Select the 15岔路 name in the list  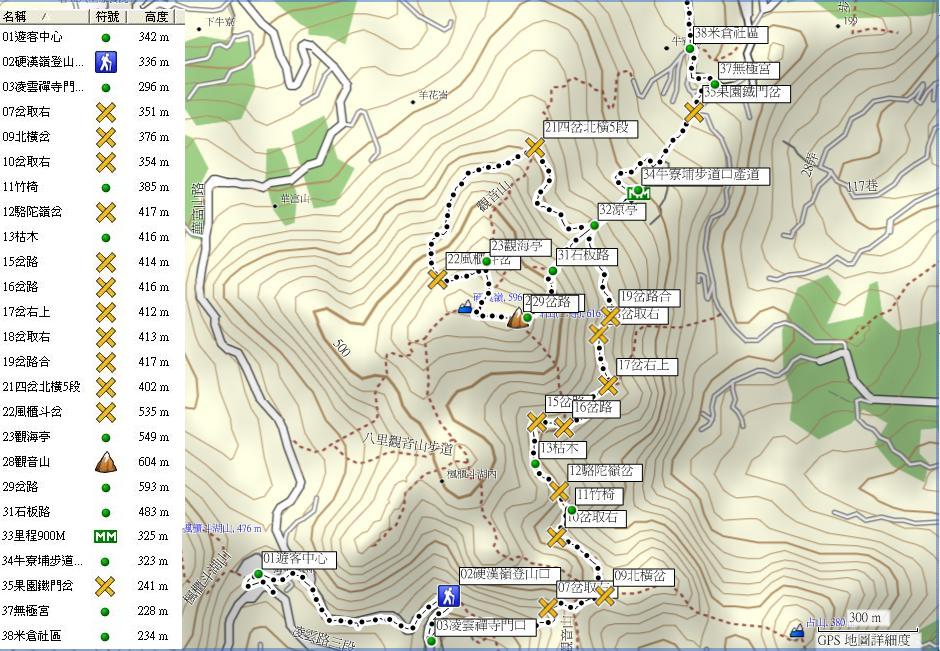(x=20, y=262)
